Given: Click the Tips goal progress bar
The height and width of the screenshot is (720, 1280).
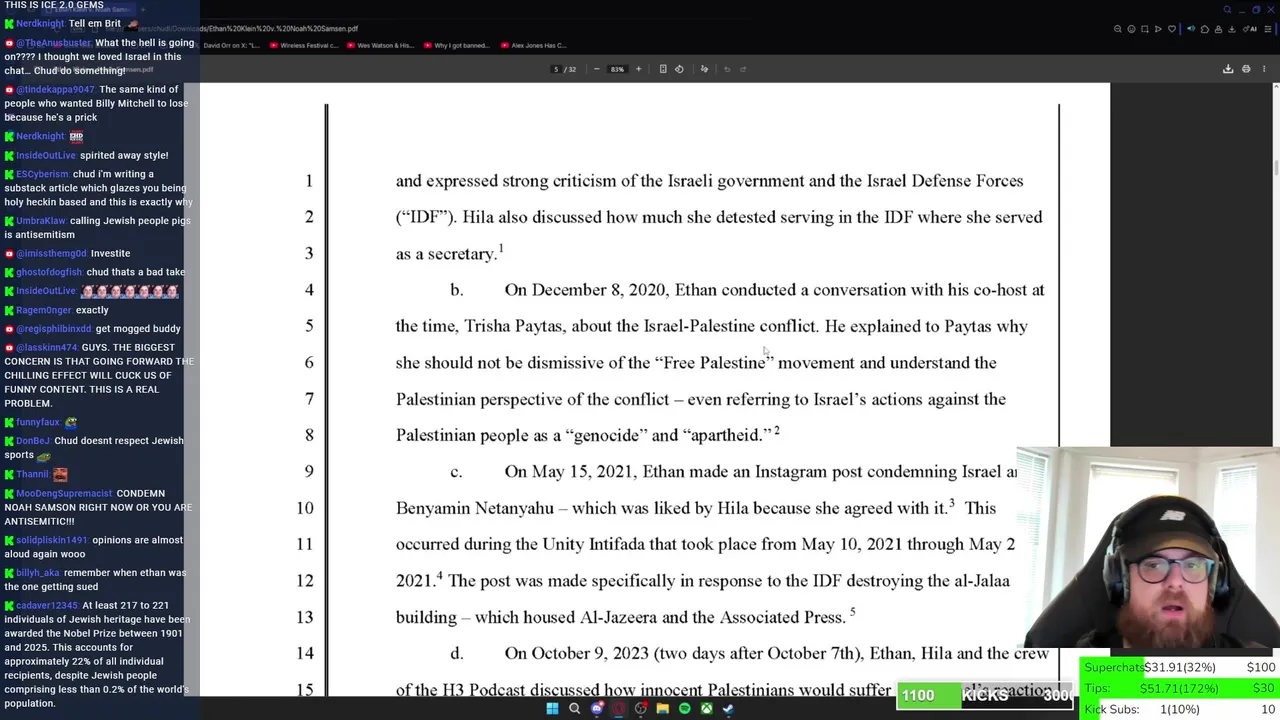Looking at the screenshot, I should [x=1180, y=688].
